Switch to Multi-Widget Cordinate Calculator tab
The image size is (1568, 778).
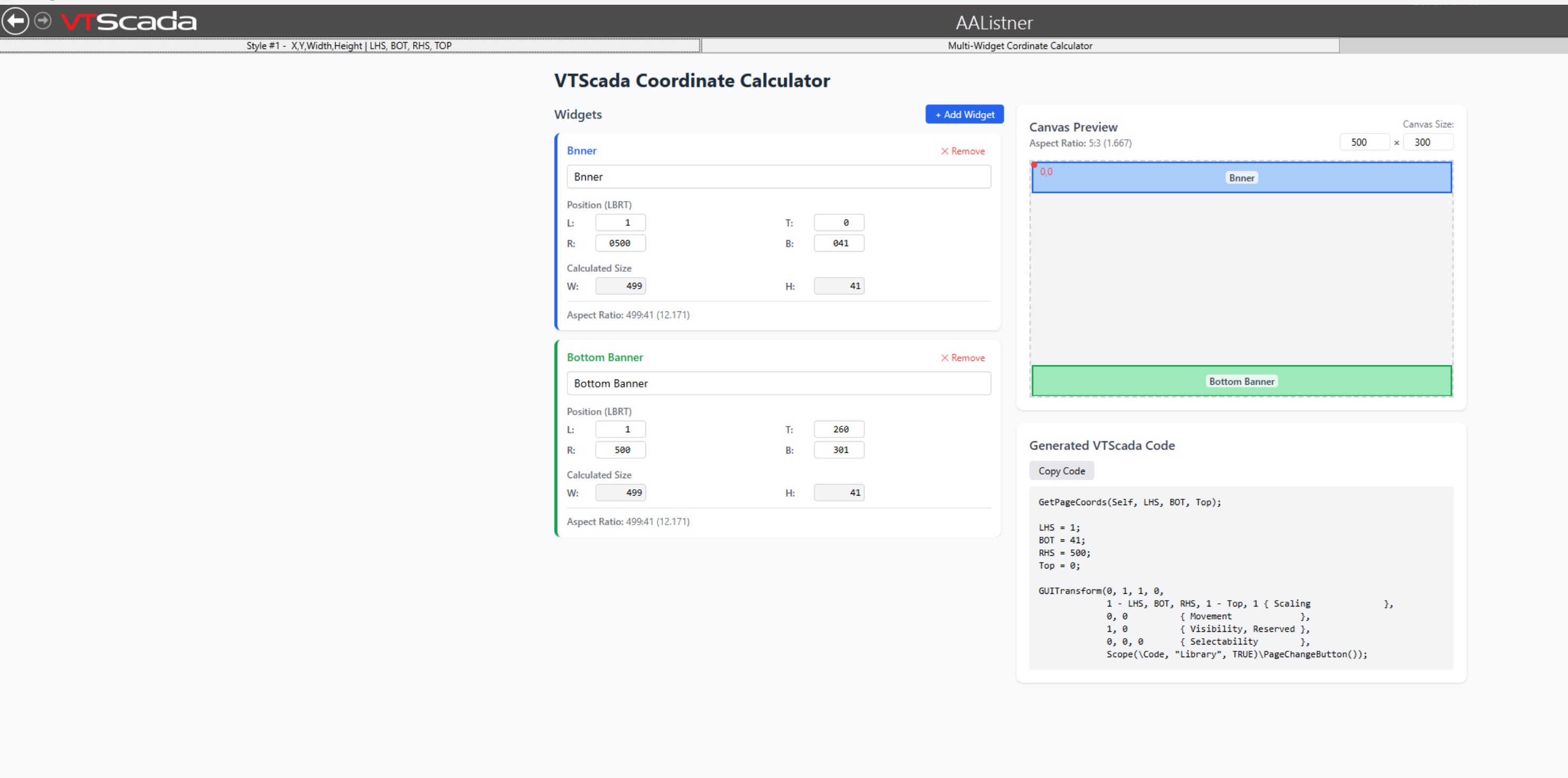pos(1020,46)
